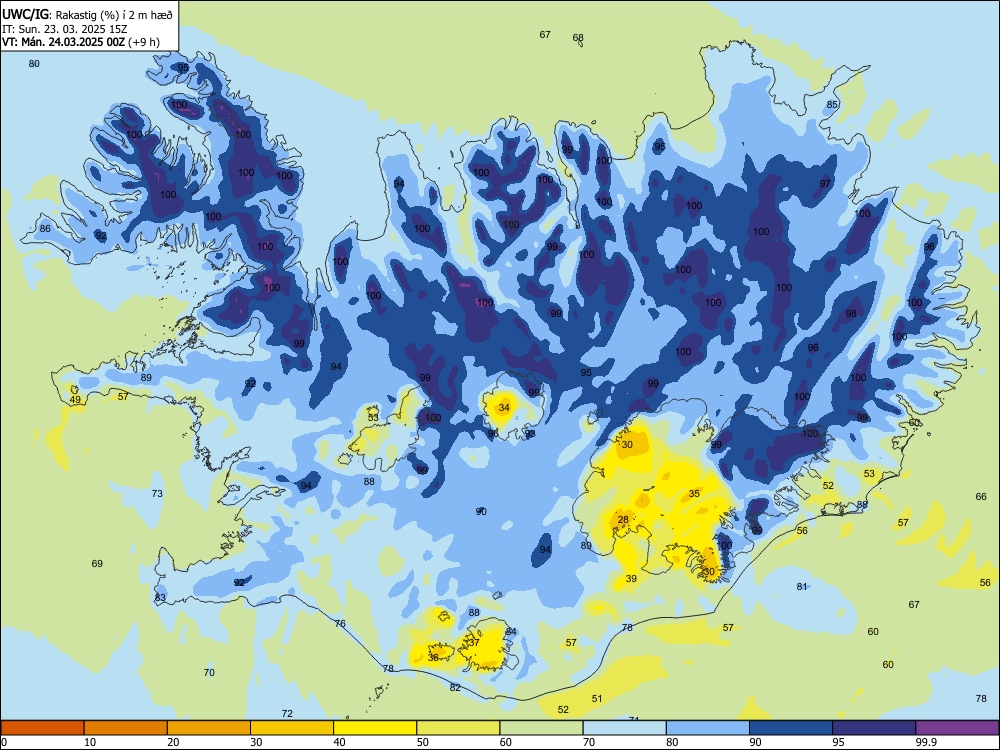
Task: Click the 80–90 medium blue legend swatch
Action: point(708,728)
